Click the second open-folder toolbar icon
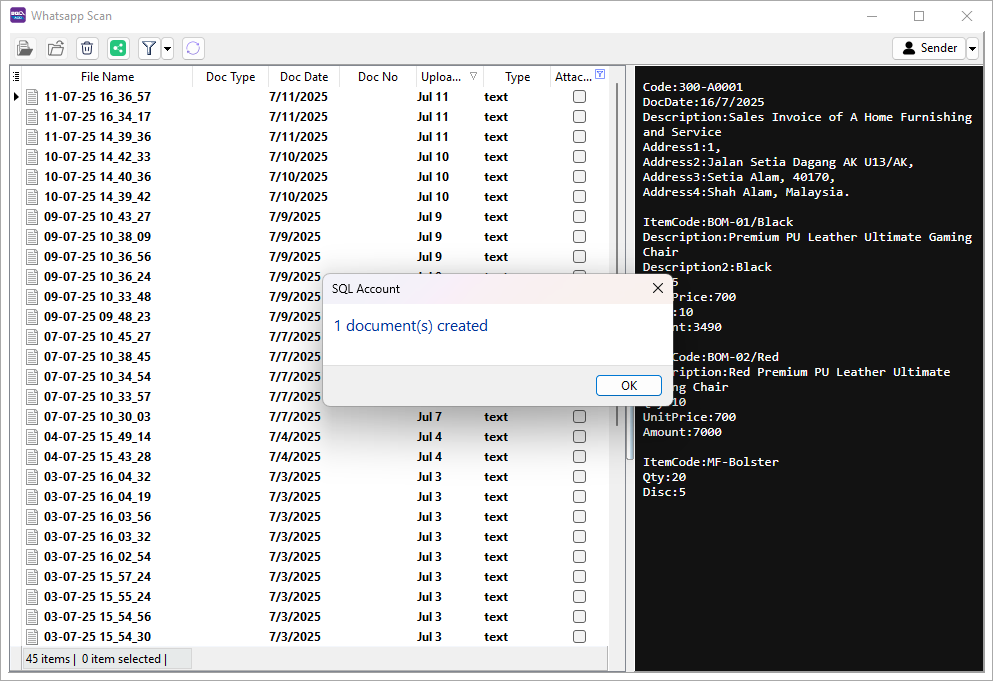The image size is (993, 681). click(x=56, y=48)
